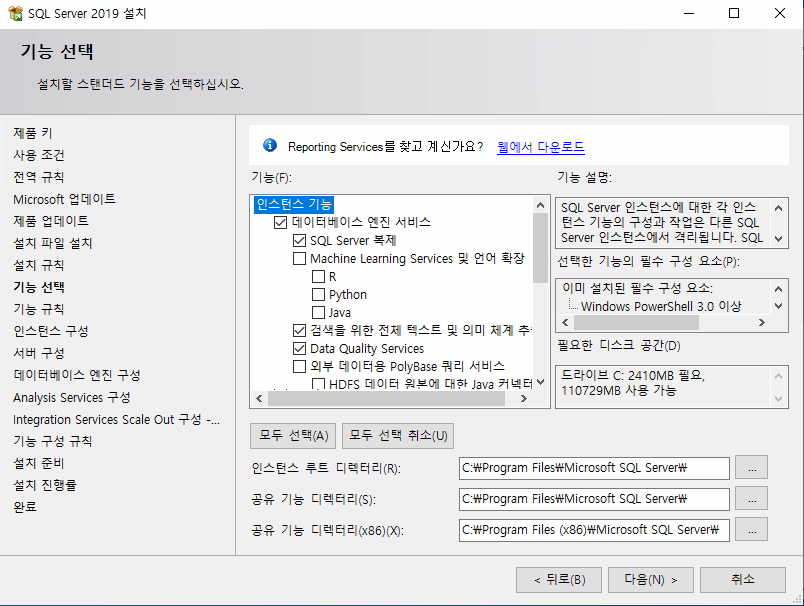Select 설치 규칙 step in sidebar

coord(39,266)
